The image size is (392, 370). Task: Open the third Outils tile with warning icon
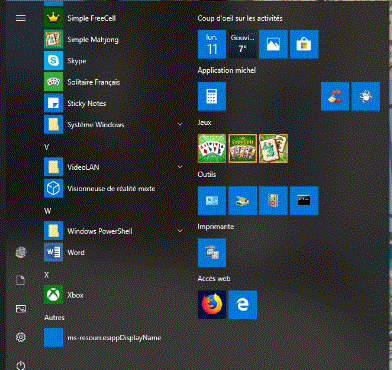click(273, 200)
